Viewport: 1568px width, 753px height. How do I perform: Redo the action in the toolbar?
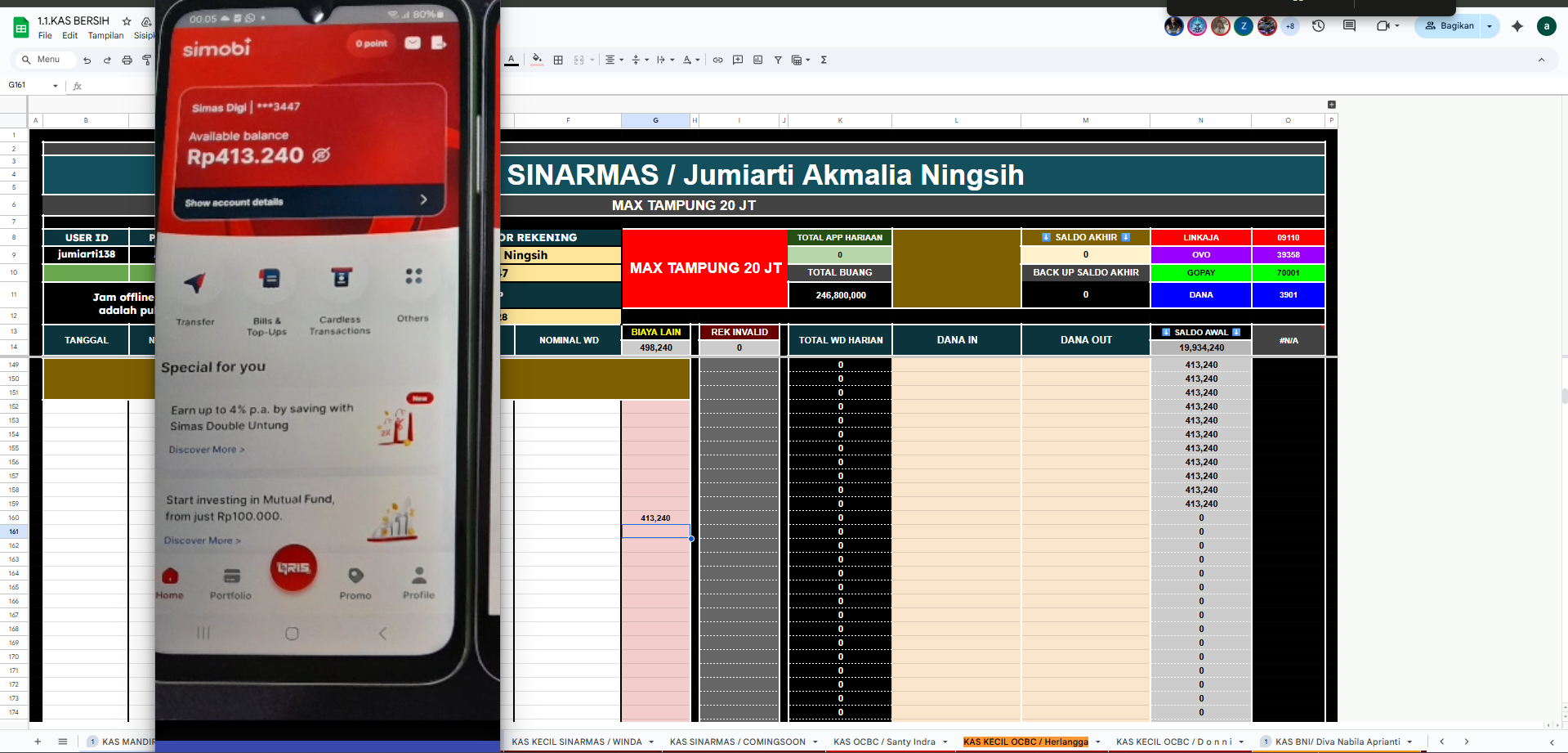[x=107, y=60]
